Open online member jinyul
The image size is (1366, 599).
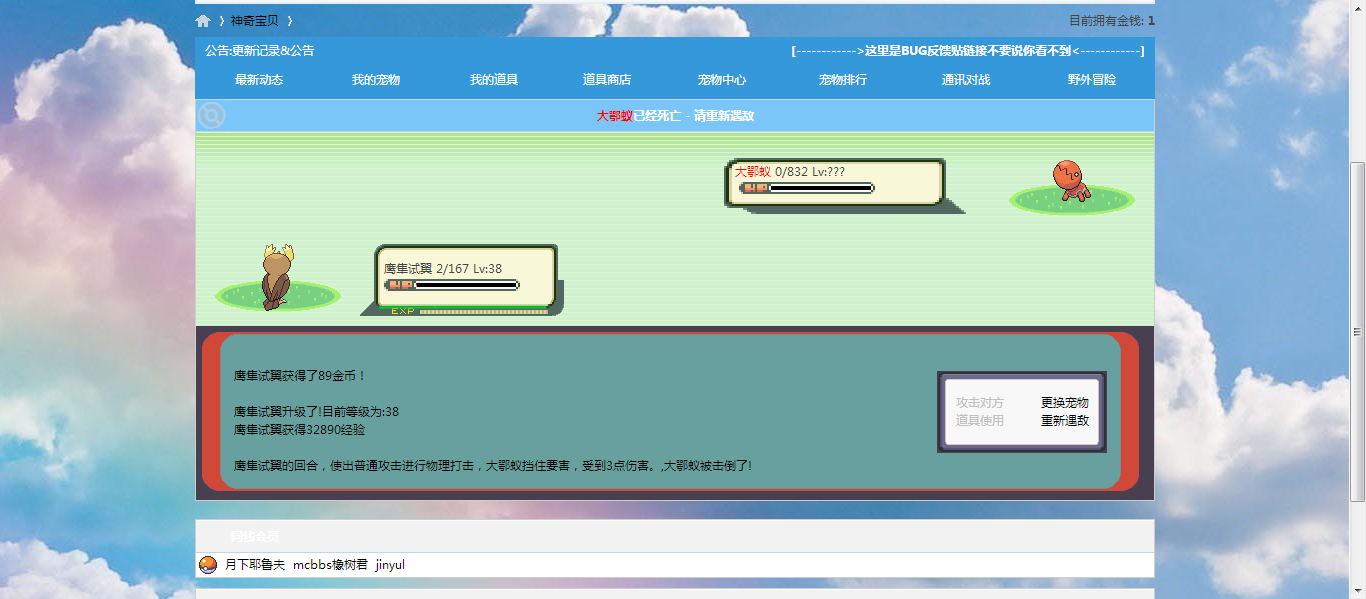click(x=390, y=565)
